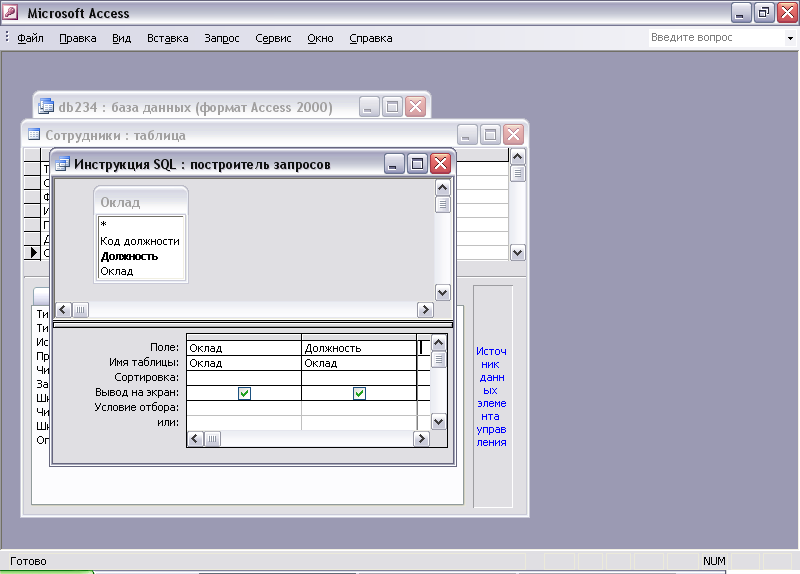The height and width of the screenshot is (574, 800).
Task: Click scroll up arrow in Сотрудники table window
Action: [517, 156]
